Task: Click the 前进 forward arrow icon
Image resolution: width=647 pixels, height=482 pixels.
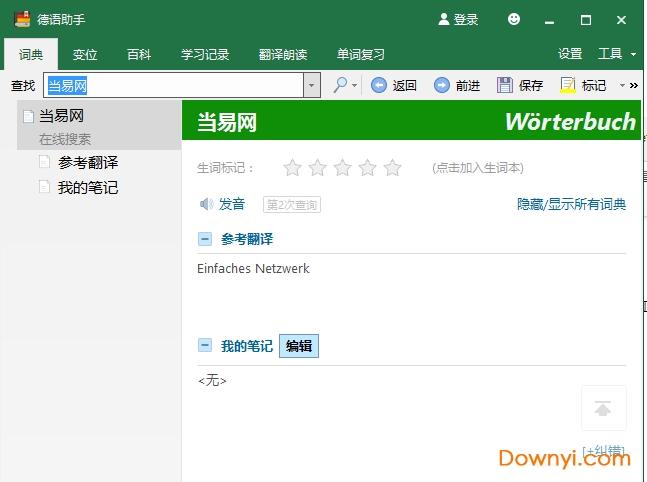Action: (441, 86)
